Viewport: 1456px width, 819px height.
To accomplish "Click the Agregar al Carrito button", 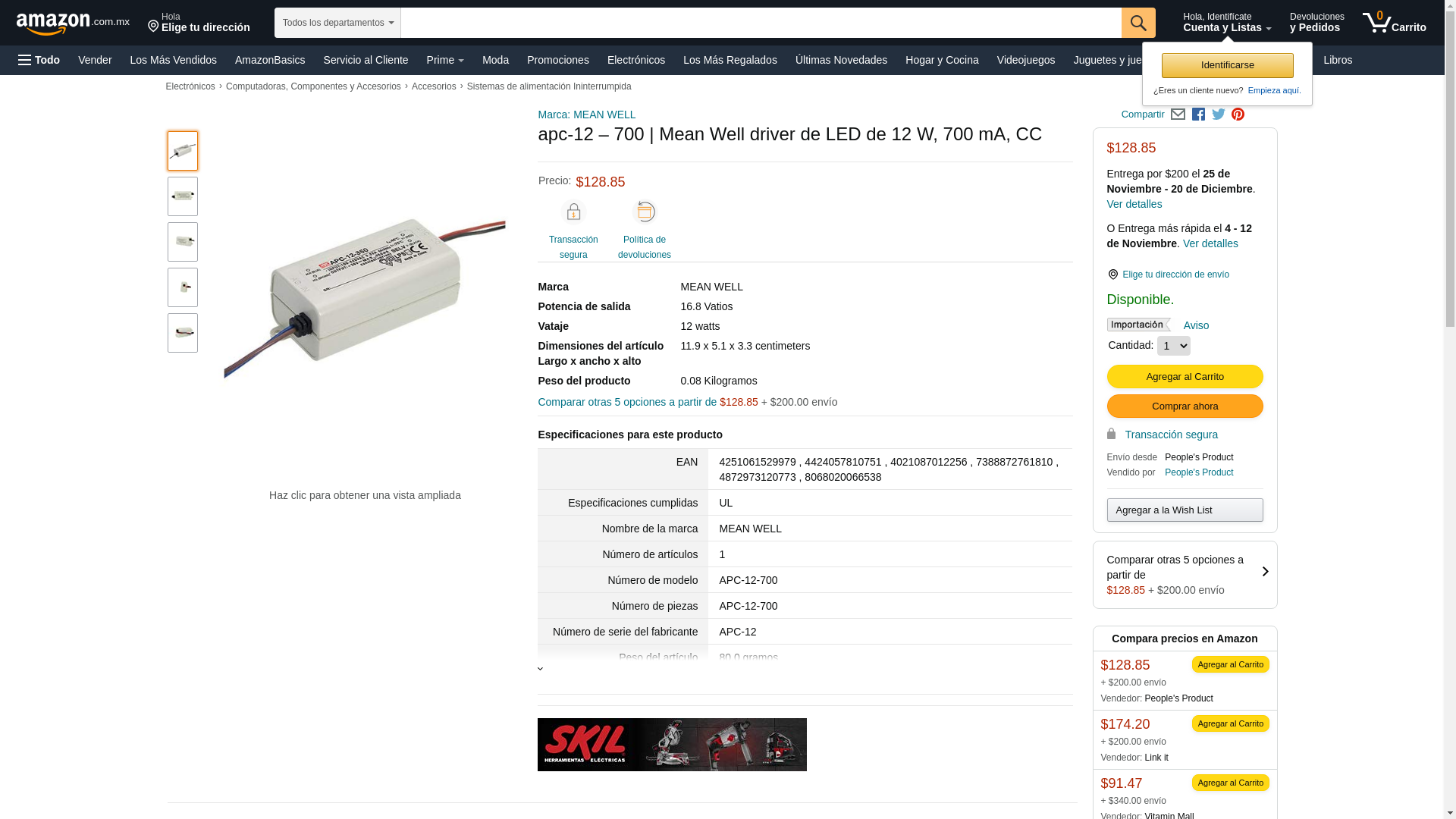I will point(1185,377).
